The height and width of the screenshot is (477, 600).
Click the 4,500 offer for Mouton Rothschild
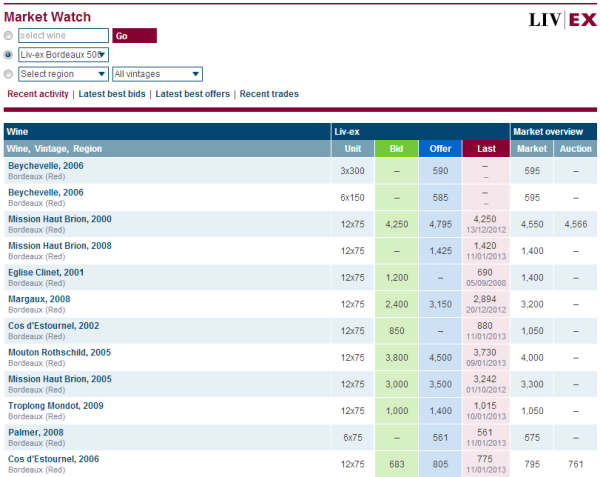[440, 358]
